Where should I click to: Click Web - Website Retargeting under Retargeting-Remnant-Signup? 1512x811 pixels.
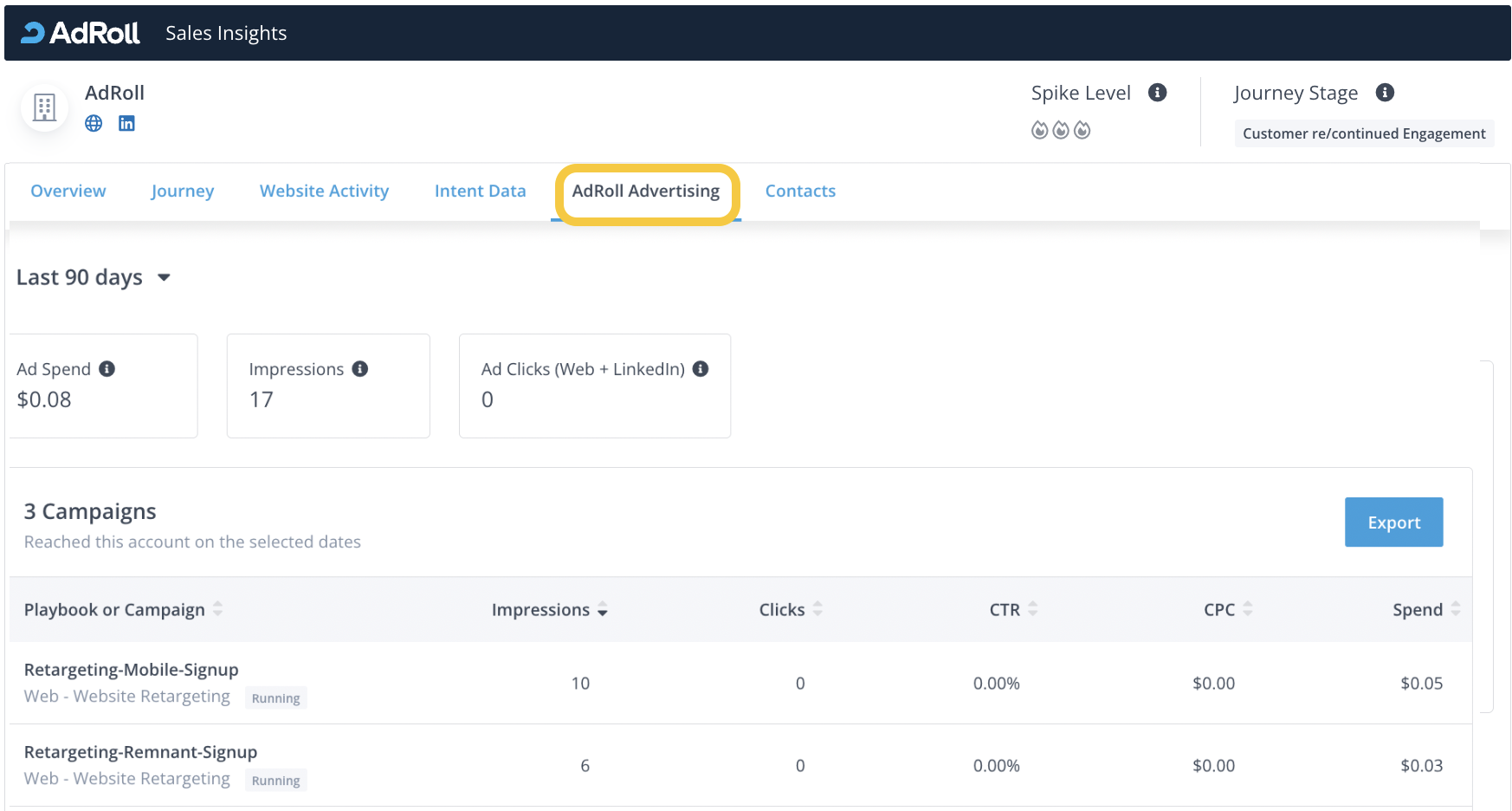(x=127, y=779)
